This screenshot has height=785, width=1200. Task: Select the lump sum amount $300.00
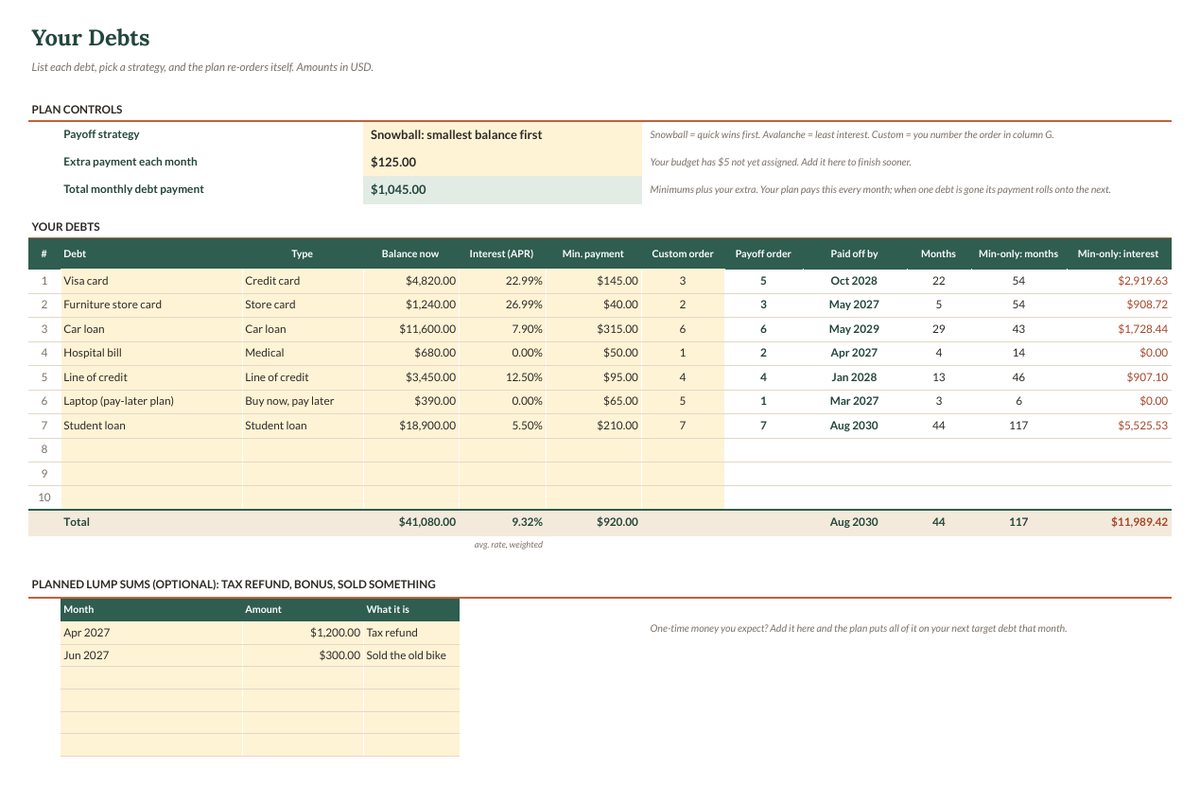pyautogui.click(x=302, y=656)
